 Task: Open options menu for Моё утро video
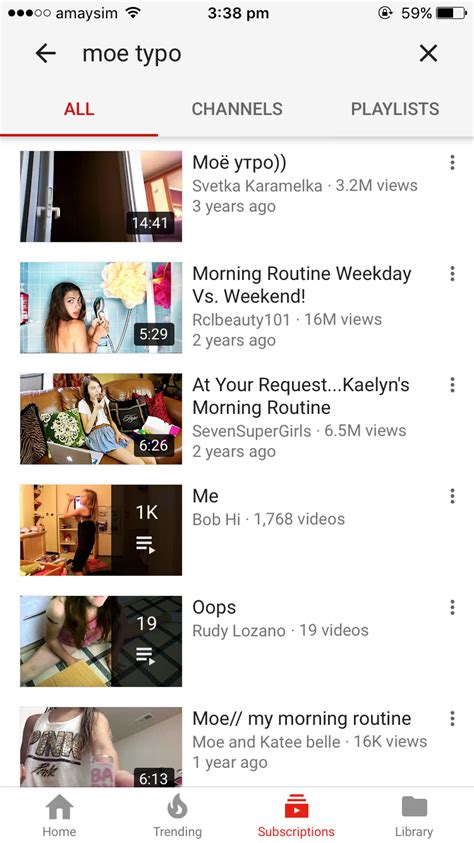tap(453, 162)
